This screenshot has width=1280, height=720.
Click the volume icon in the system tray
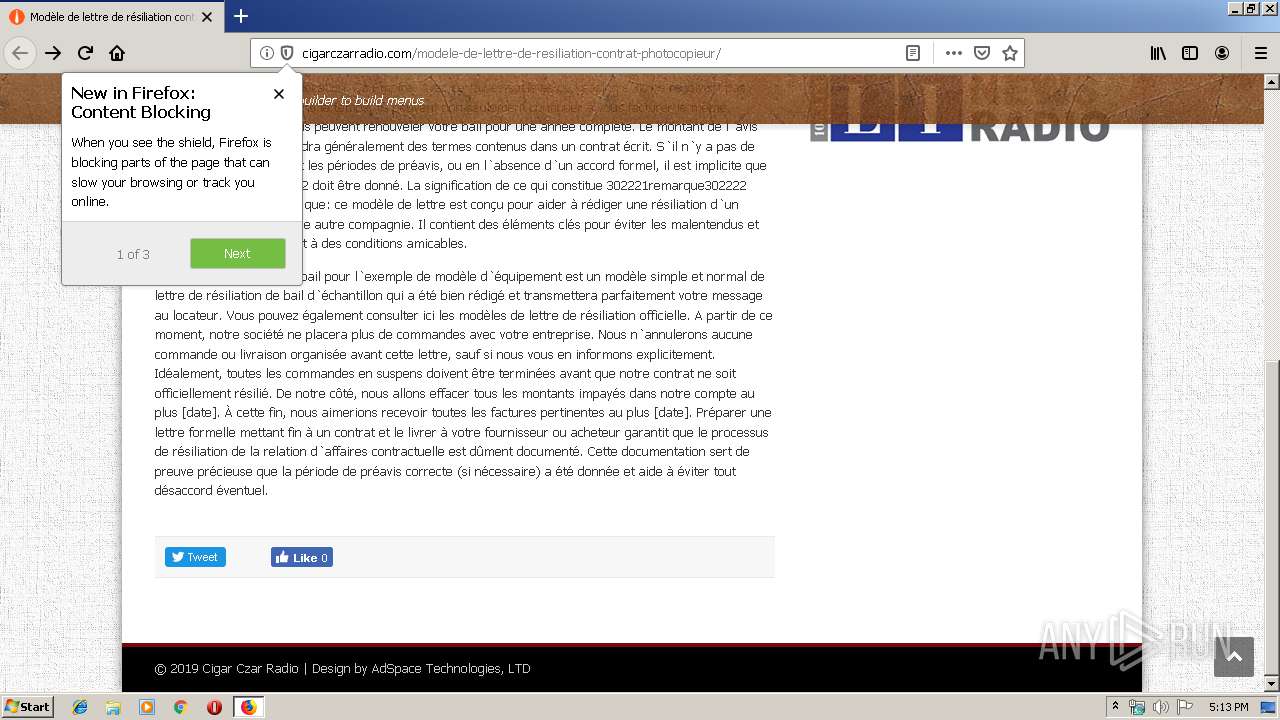pos(1160,707)
